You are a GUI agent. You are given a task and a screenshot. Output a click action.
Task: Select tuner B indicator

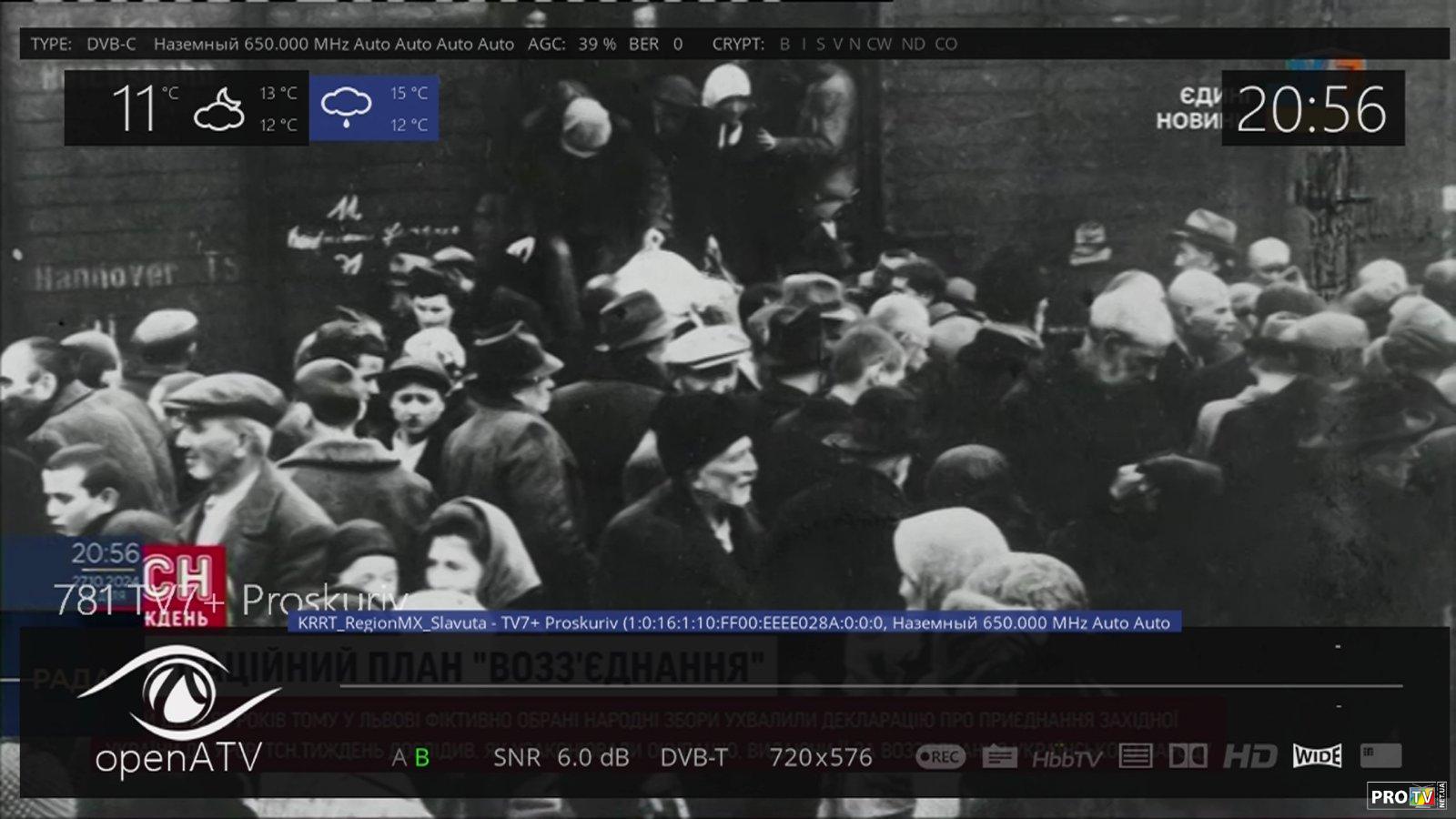422,757
